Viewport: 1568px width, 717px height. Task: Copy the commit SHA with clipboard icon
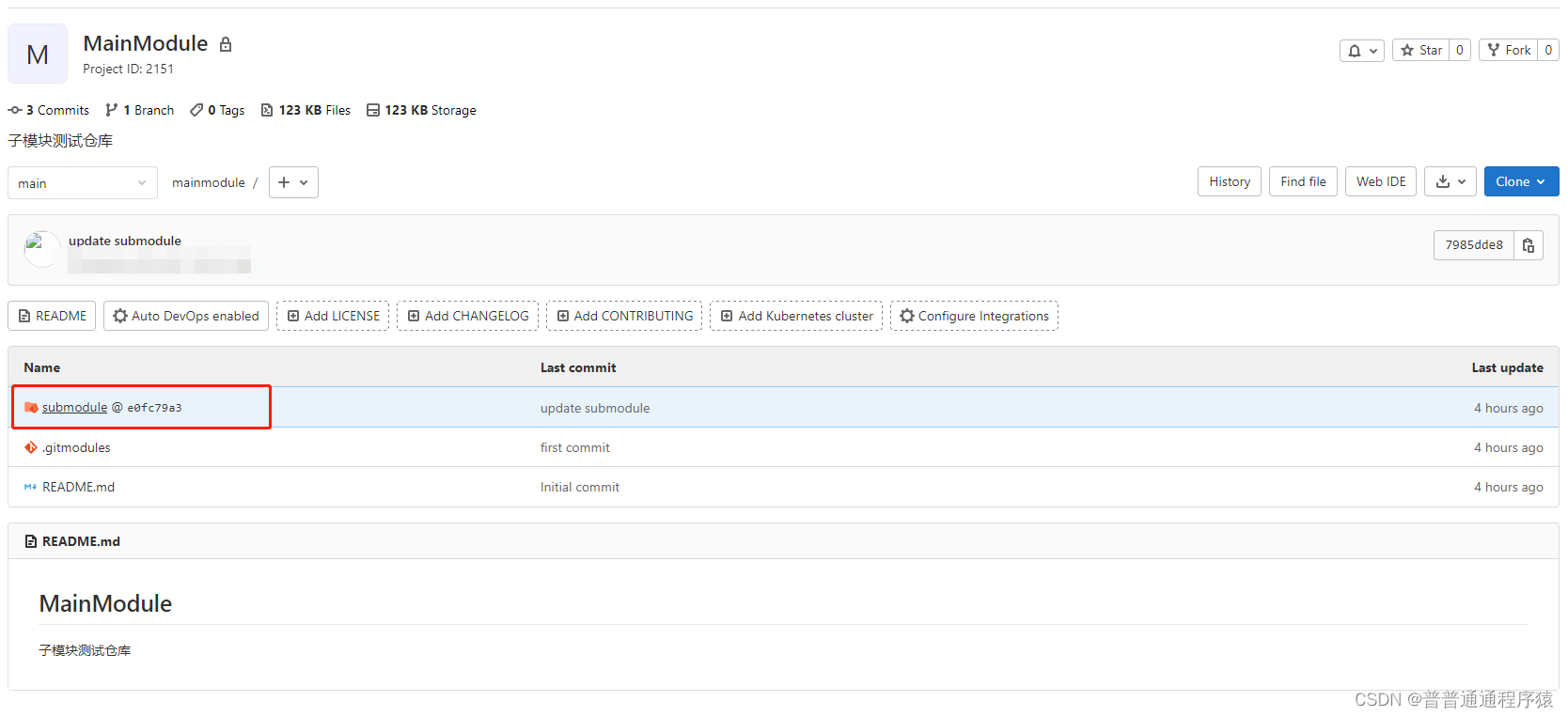tap(1529, 245)
